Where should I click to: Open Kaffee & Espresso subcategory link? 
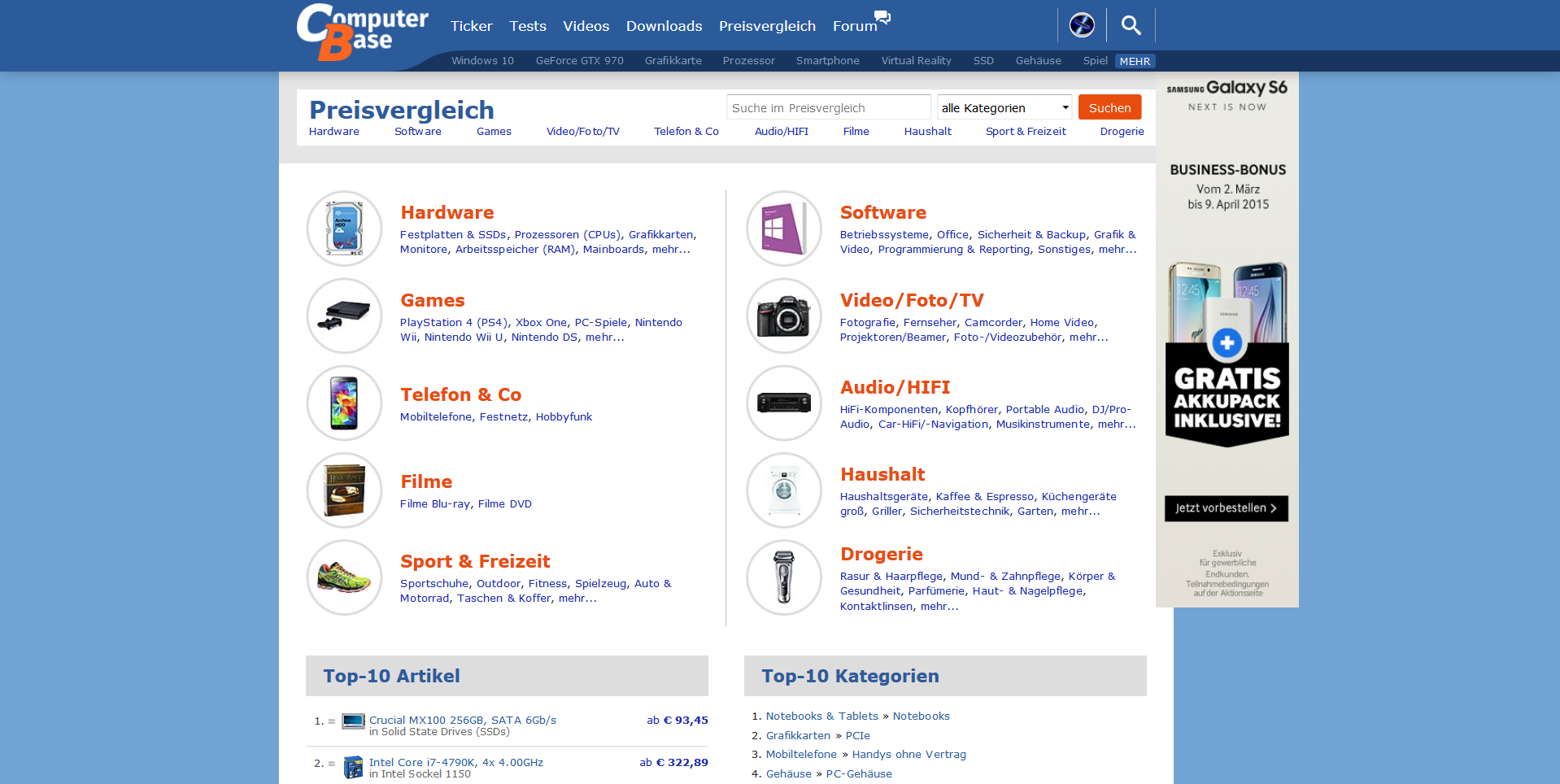coord(985,497)
